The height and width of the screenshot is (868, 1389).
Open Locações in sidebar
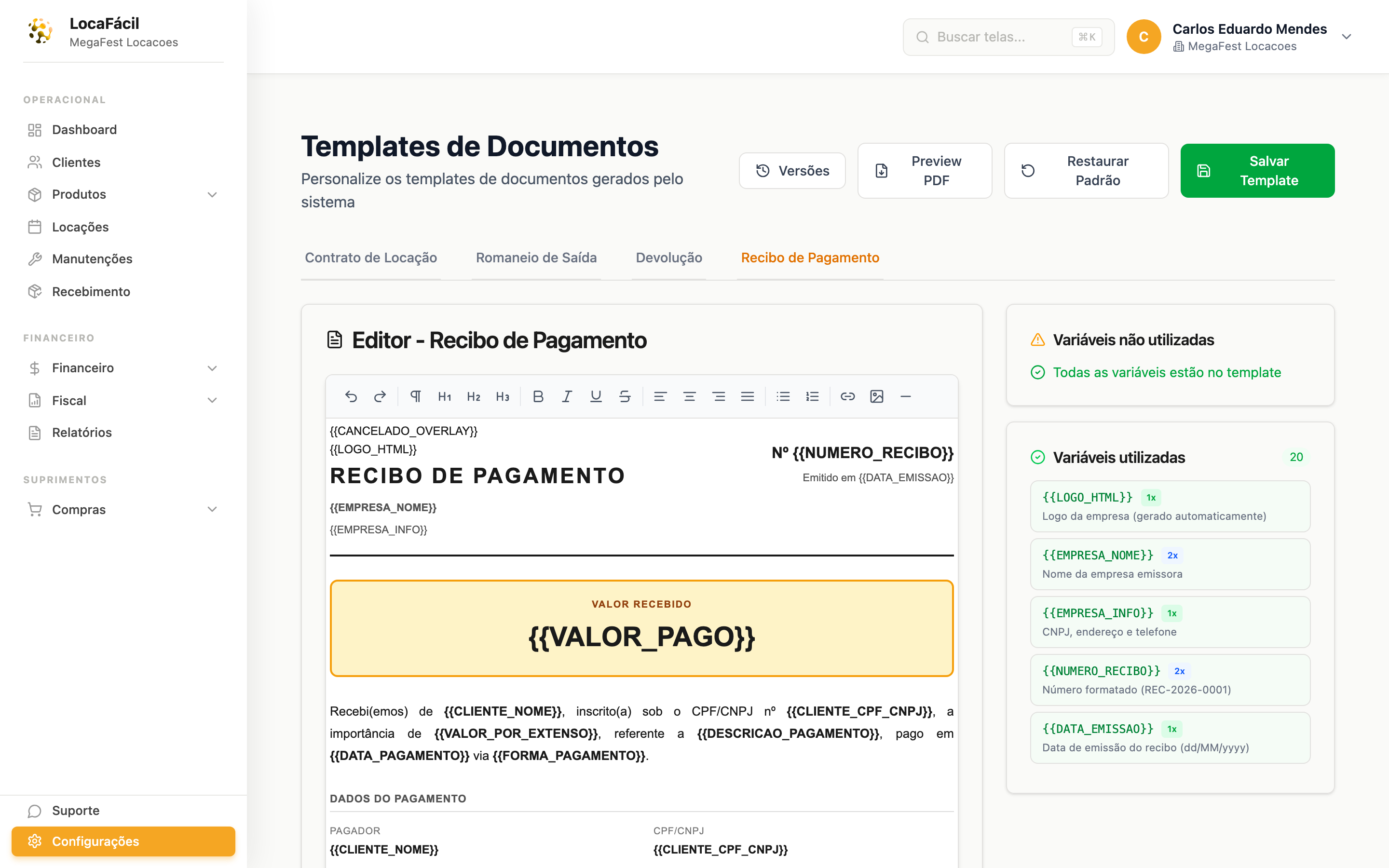pyautogui.click(x=123, y=227)
